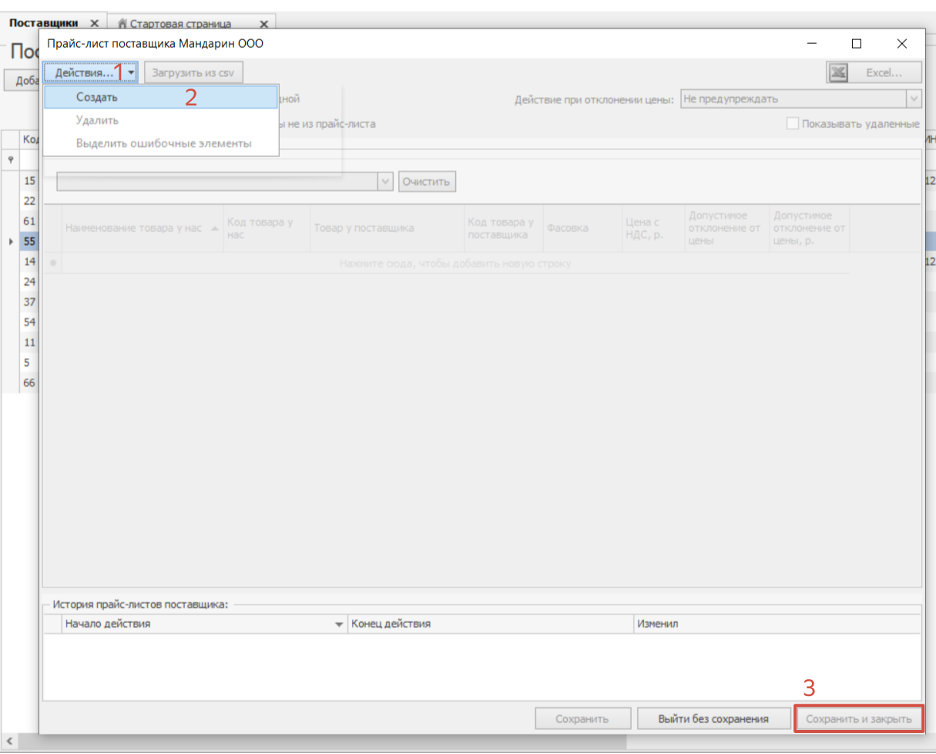Close the price list dialog window
936x754 pixels.
point(902,44)
